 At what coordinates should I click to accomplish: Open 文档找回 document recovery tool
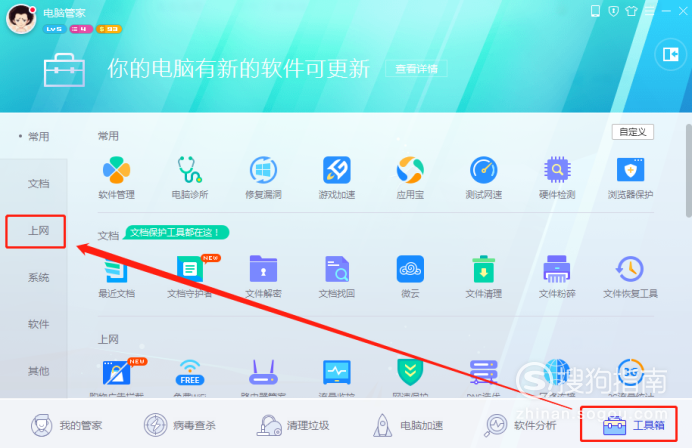(x=337, y=277)
